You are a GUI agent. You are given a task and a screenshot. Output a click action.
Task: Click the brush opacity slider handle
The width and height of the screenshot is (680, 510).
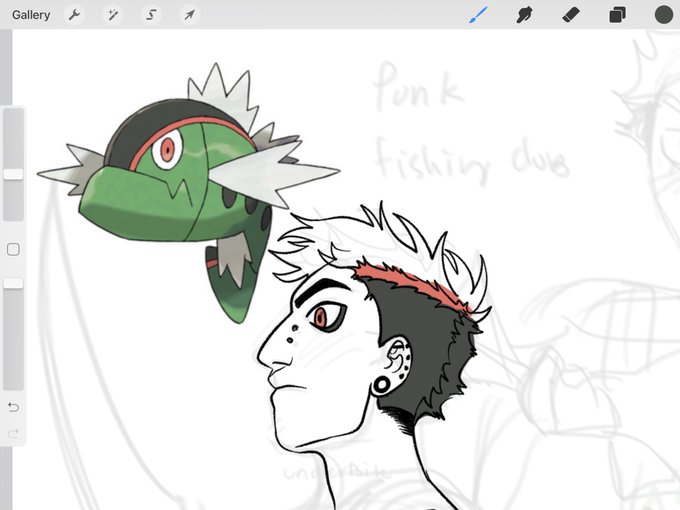13,283
